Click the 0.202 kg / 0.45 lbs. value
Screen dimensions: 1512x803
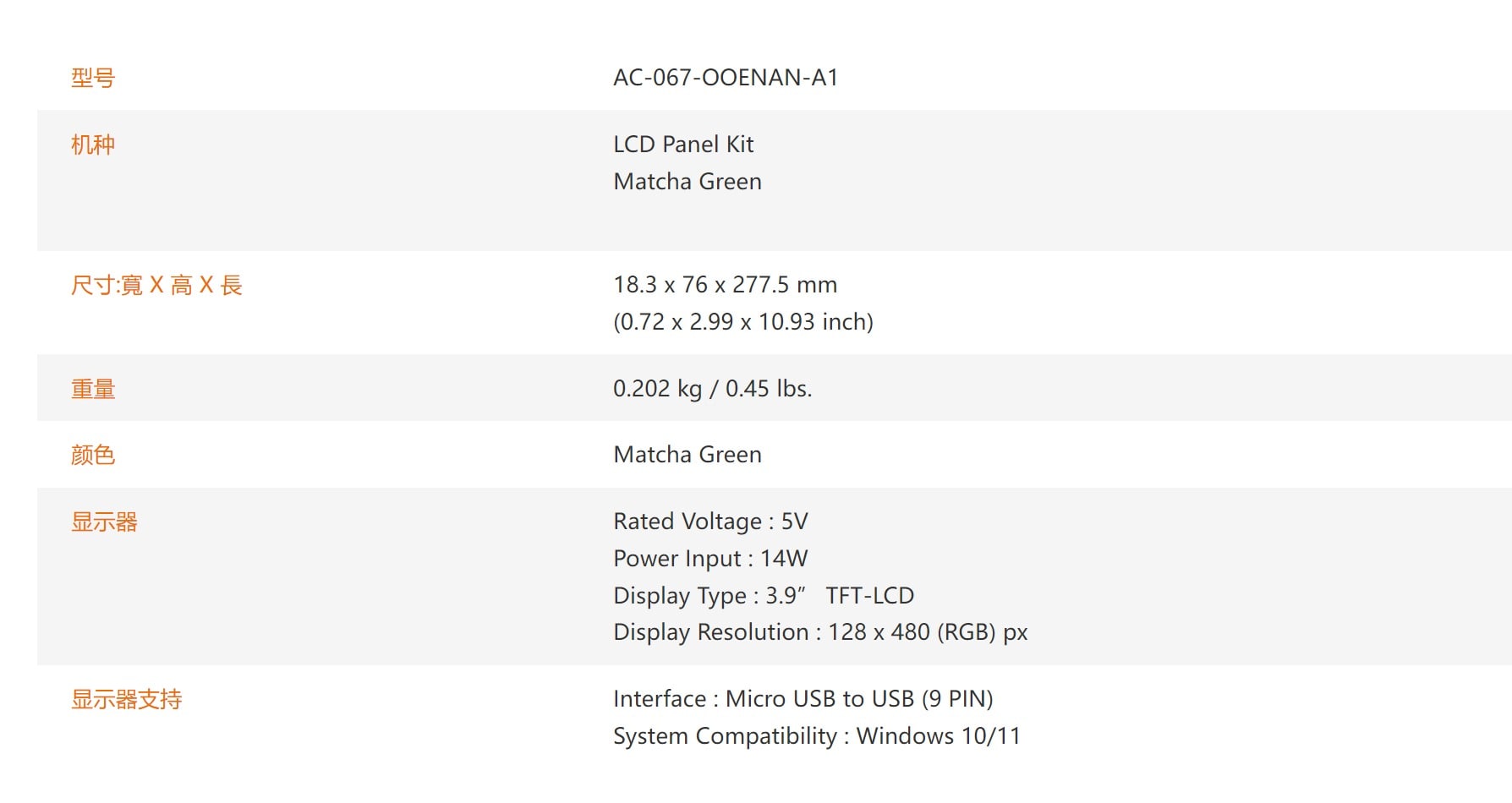[712, 389]
